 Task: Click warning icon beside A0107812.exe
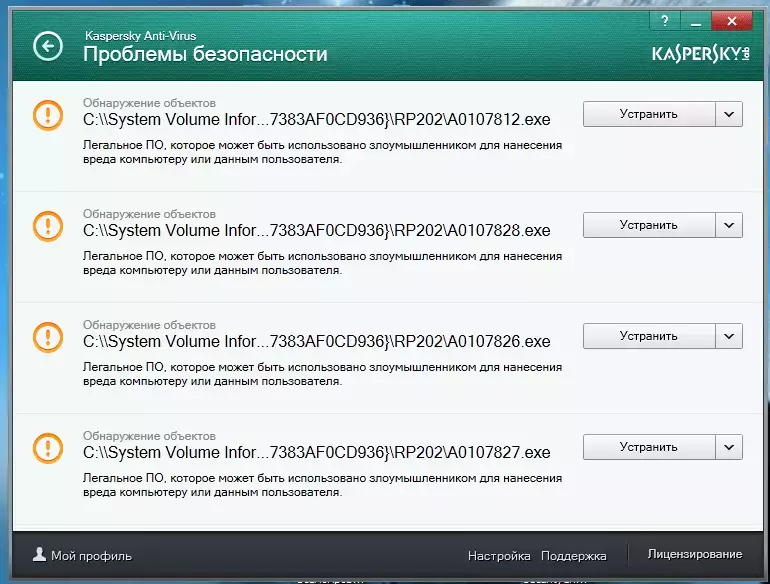tap(48, 115)
